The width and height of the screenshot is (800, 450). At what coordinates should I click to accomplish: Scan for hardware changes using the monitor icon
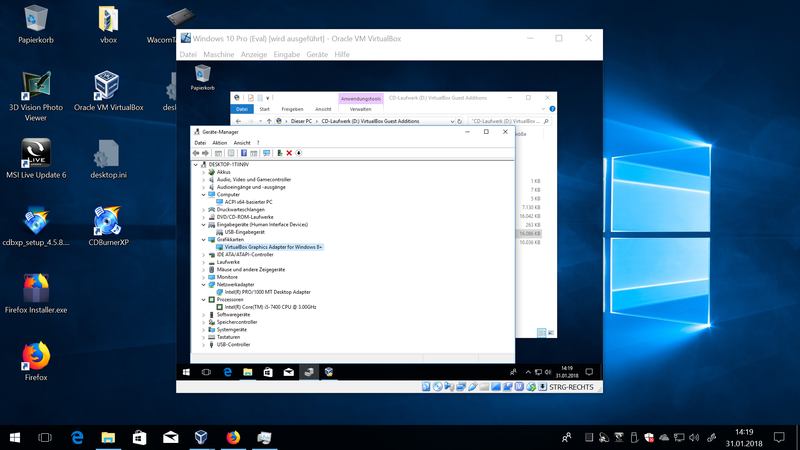[266, 153]
